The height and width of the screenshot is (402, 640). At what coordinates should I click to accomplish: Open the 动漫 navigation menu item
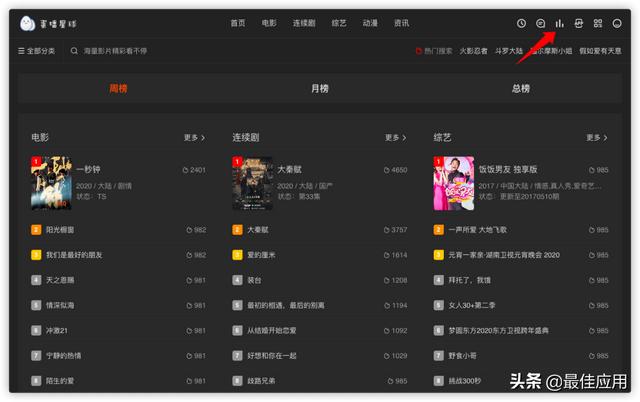370,23
